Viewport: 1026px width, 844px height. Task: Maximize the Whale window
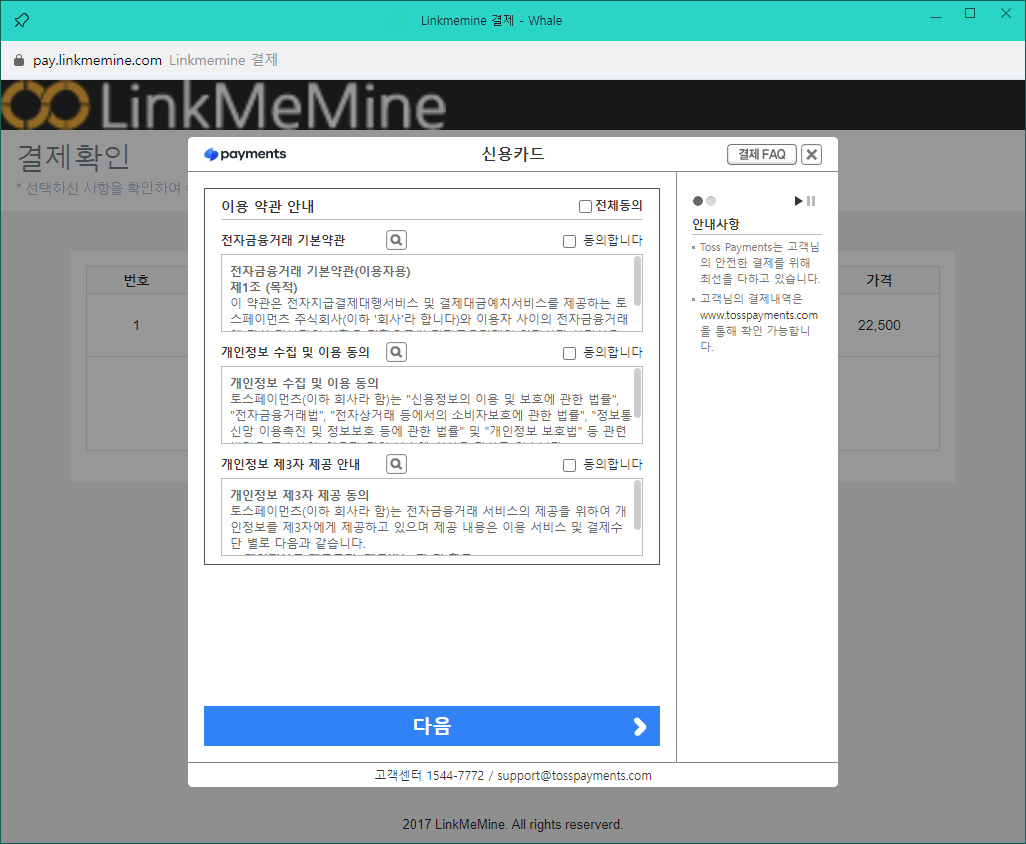[x=970, y=14]
